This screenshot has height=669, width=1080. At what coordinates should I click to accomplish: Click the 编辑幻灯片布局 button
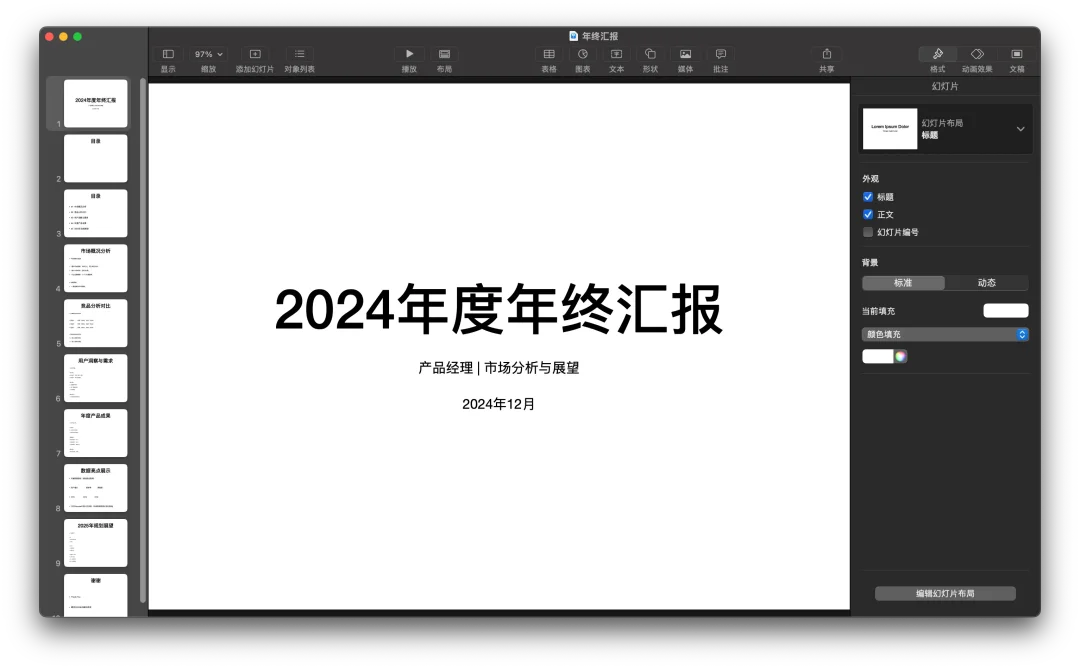tap(944, 593)
